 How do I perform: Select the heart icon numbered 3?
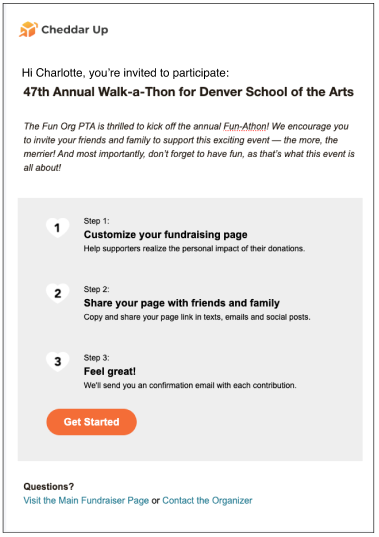[x=58, y=362]
